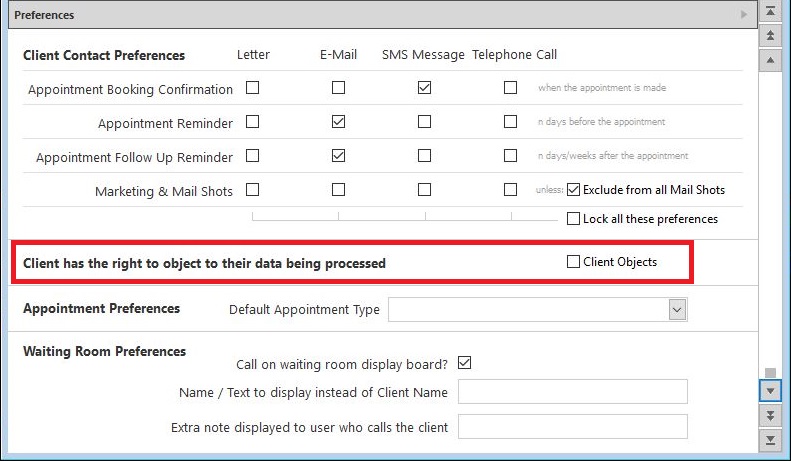Image resolution: width=791 pixels, height=461 pixels.
Task: Untick E-Mail for Appointment Follow Up Reminder
Action: pyautogui.click(x=338, y=155)
